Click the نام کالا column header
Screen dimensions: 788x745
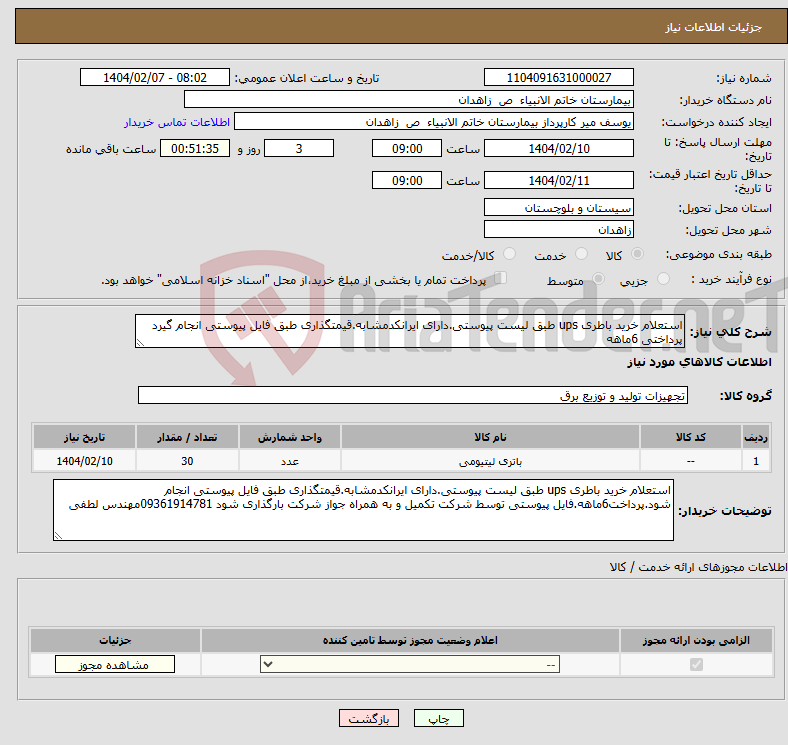(x=490, y=437)
